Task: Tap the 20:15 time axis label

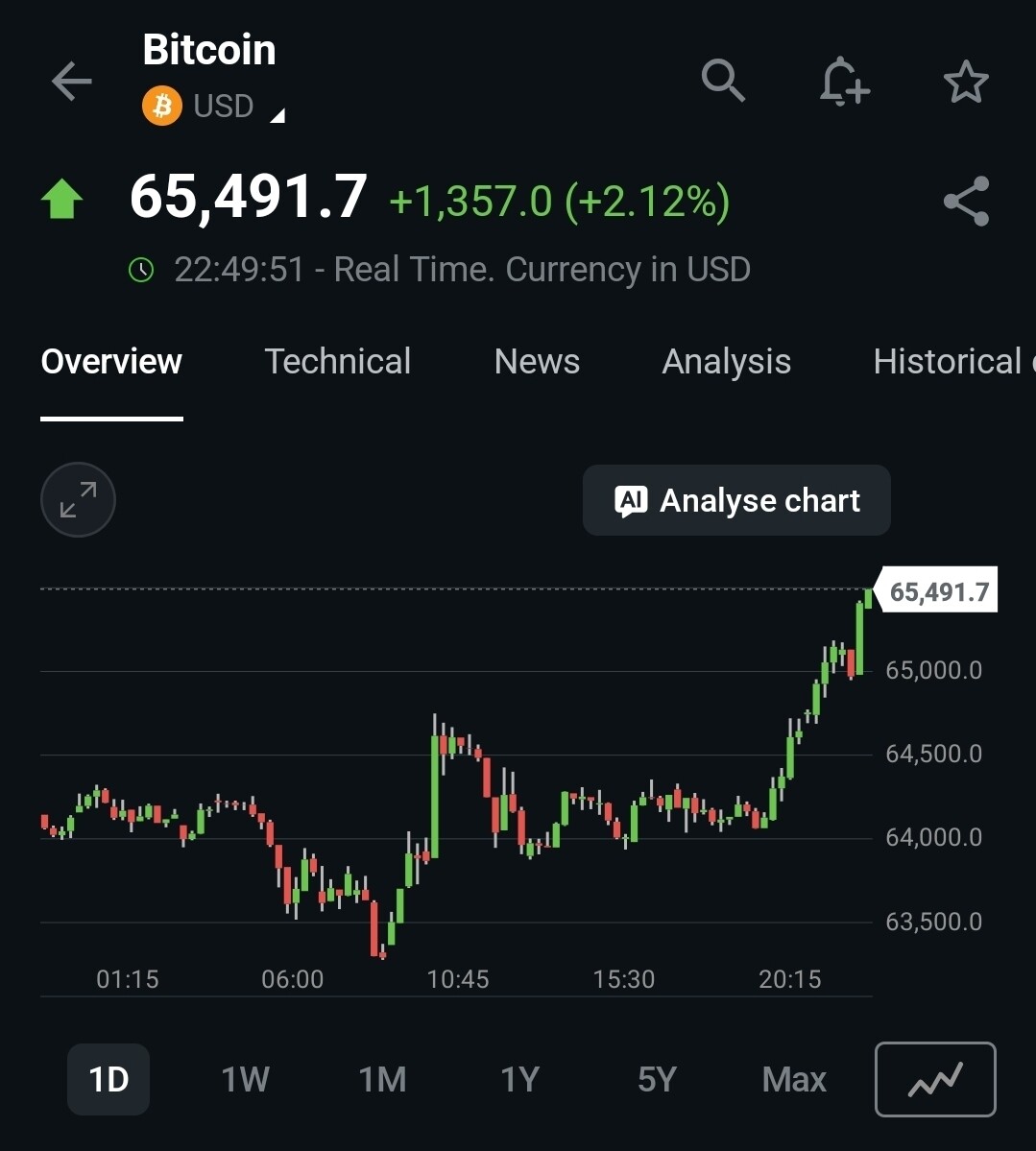Action: point(790,979)
